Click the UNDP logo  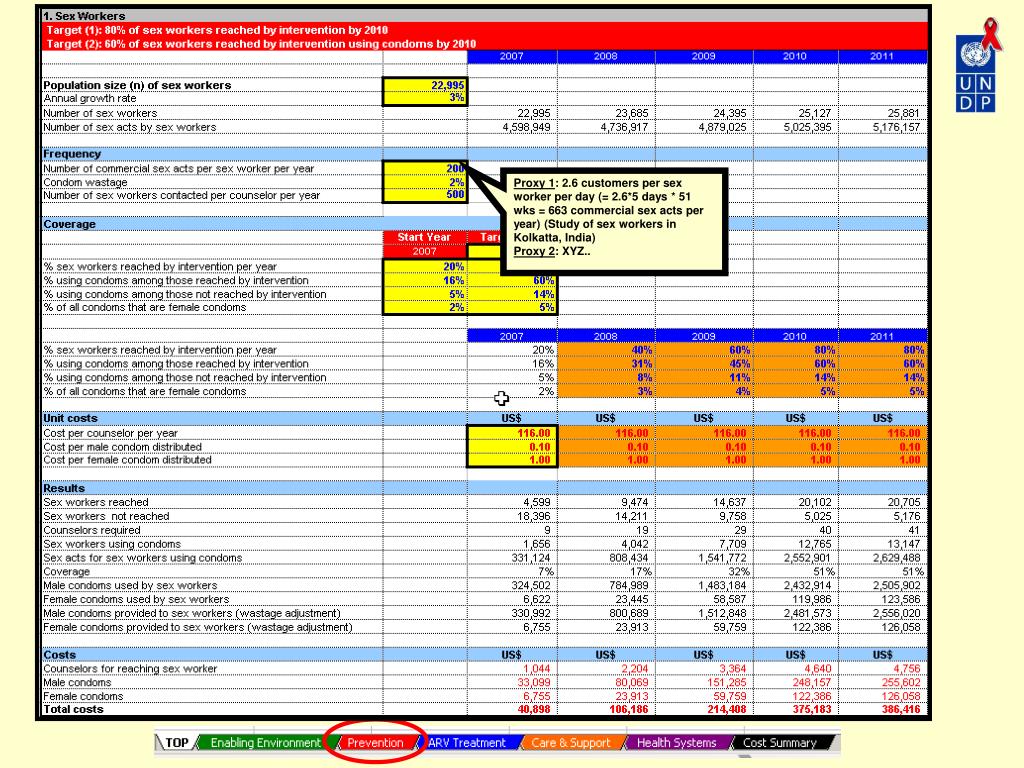[x=976, y=65]
